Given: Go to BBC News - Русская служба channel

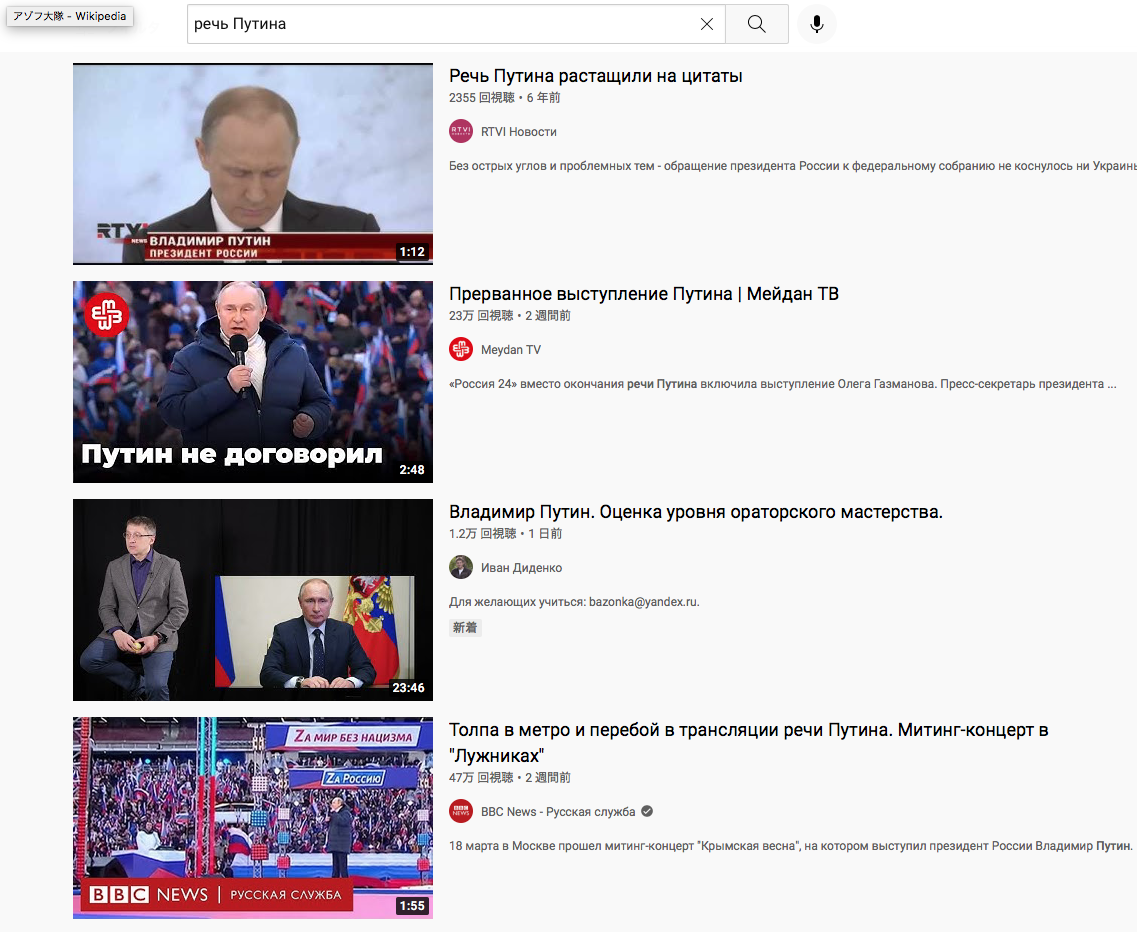Looking at the screenshot, I should point(558,812).
